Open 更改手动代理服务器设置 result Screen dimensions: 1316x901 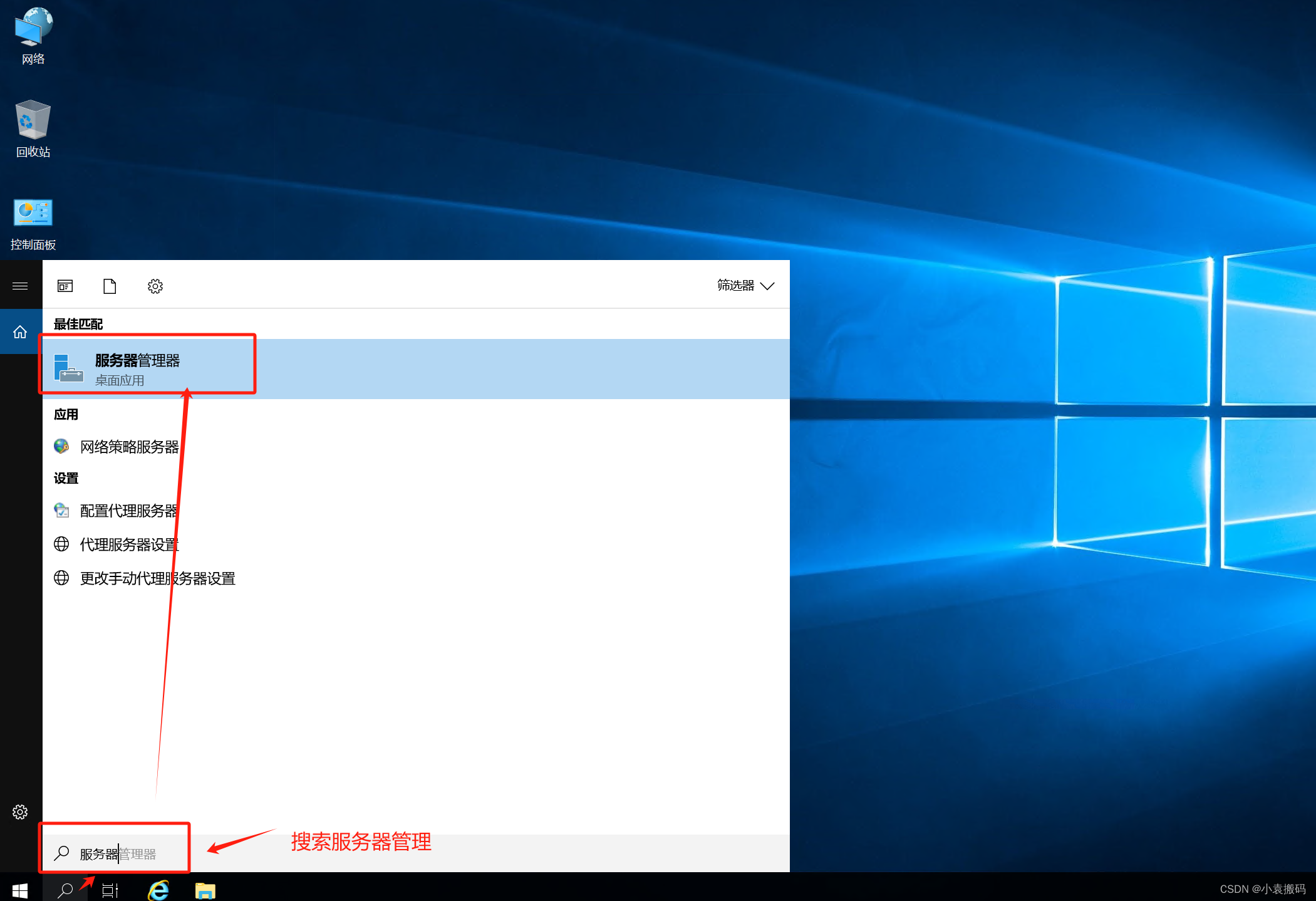[416, 578]
